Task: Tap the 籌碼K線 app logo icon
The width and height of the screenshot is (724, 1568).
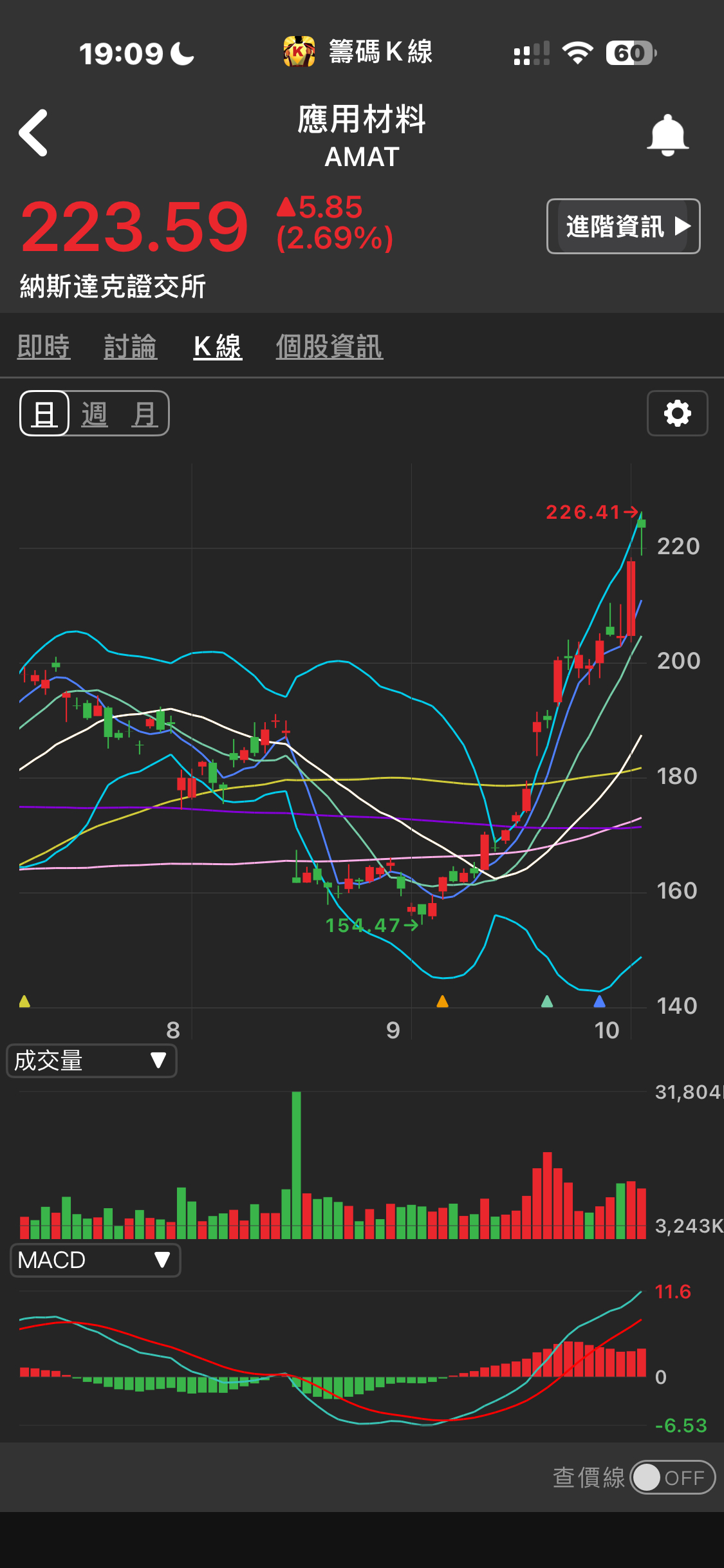Action: click(299, 52)
